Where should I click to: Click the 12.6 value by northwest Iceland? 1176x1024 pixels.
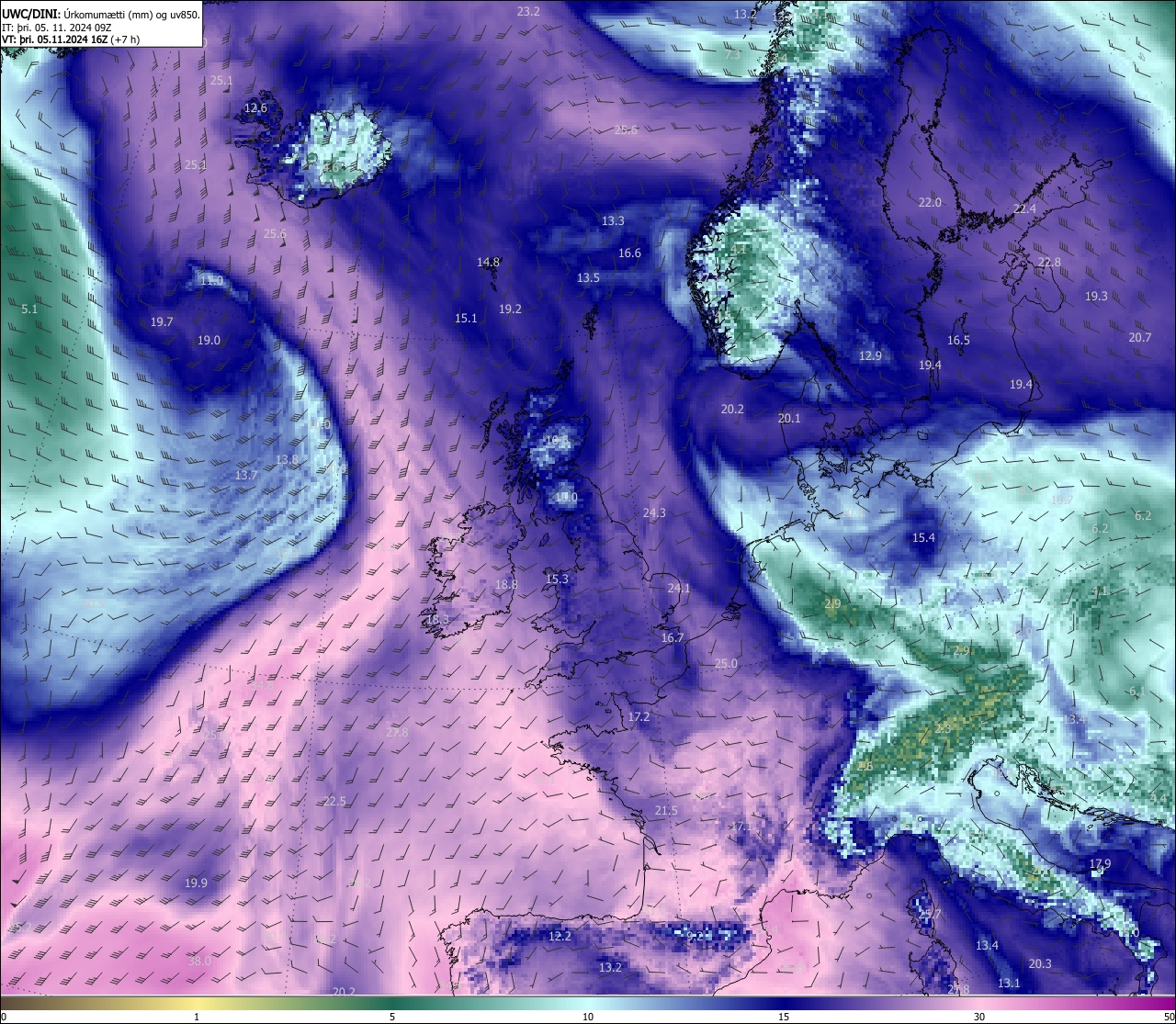(x=255, y=107)
